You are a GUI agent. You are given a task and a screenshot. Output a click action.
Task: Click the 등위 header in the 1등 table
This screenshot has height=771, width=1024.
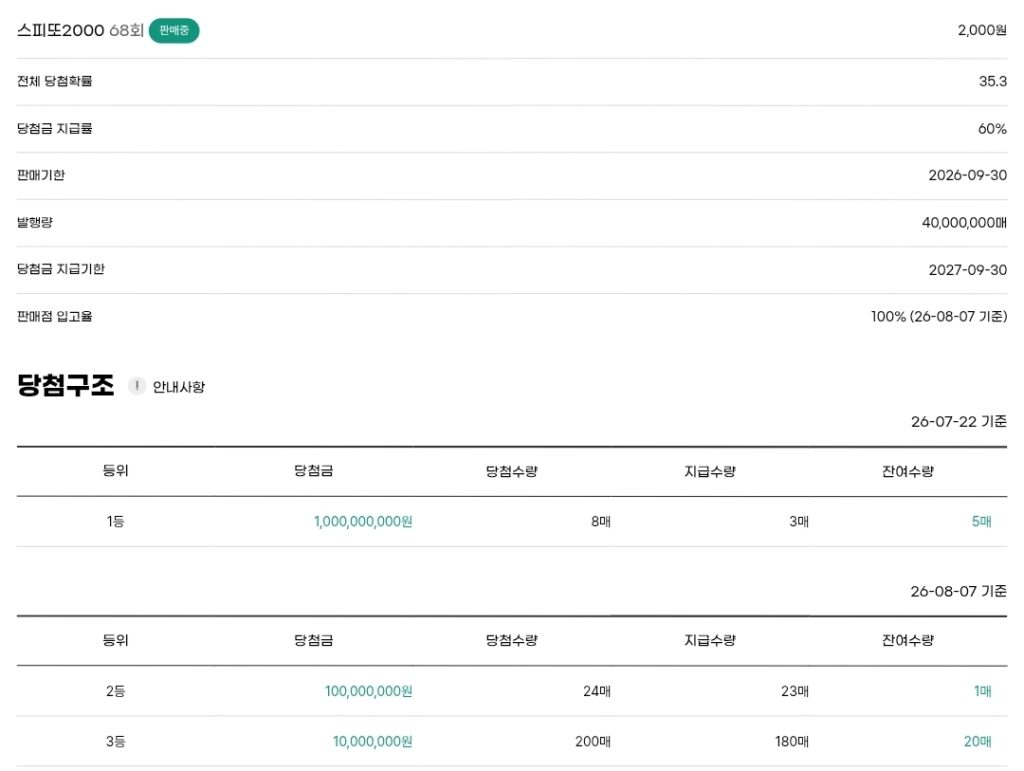click(x=116, y=471)
